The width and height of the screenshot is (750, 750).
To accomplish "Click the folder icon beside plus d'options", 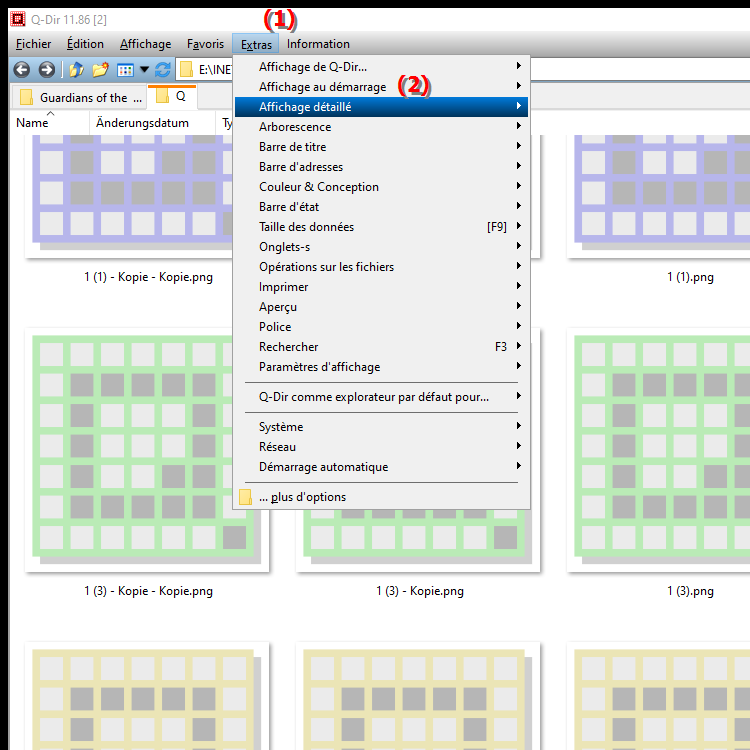I will pyautogui.click(x=245, y=497).
